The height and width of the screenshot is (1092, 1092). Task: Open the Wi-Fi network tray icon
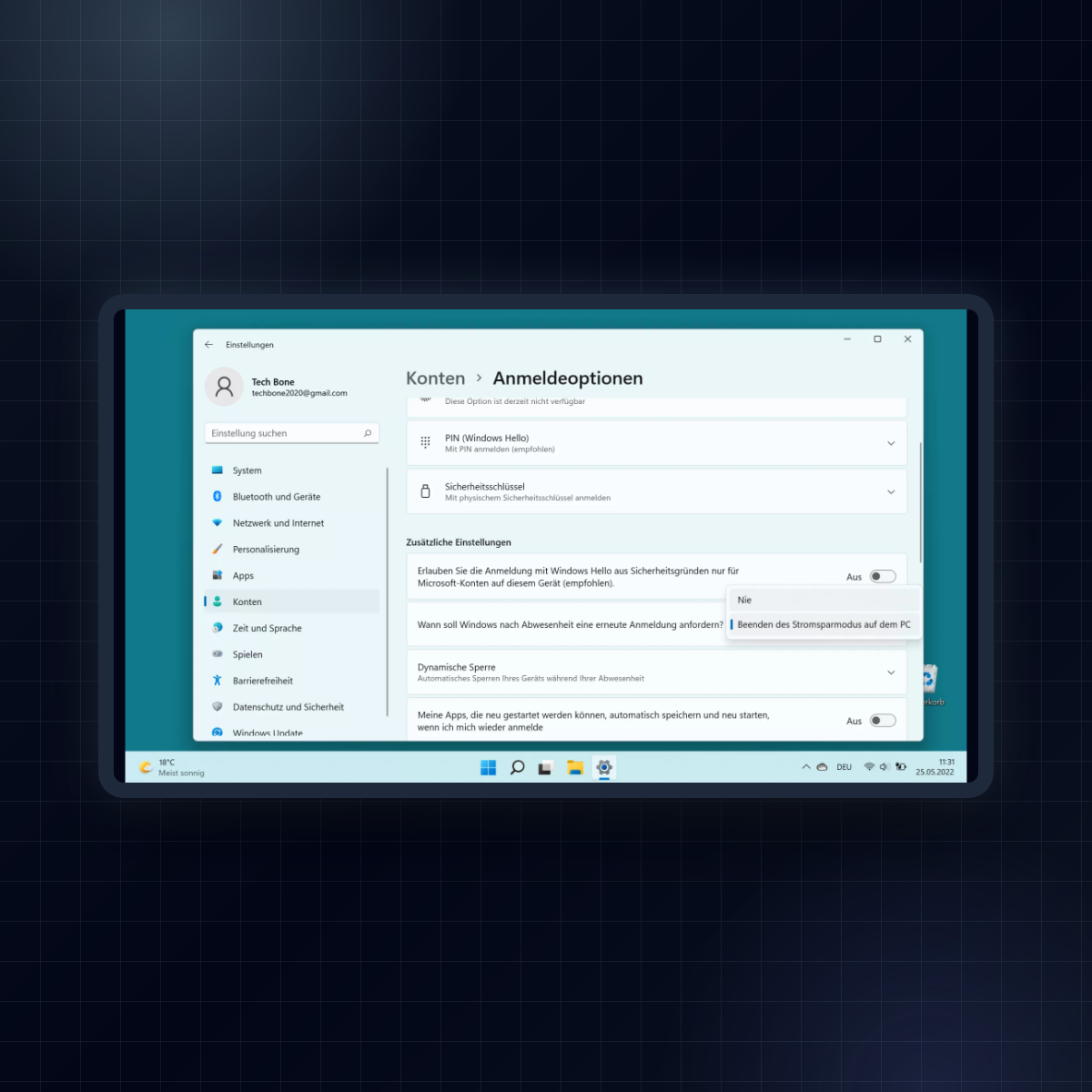click(x=869, y=767)
